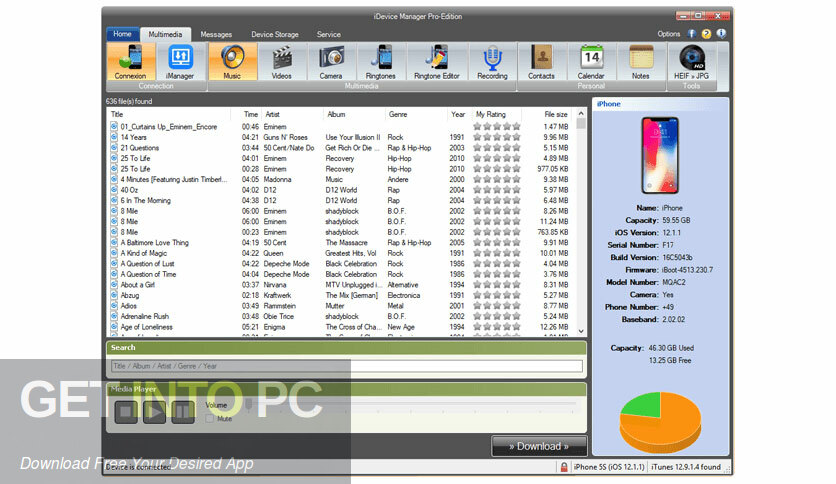
Task: Select the song '6 In The Morning'
Action: [x=146, y=200]
